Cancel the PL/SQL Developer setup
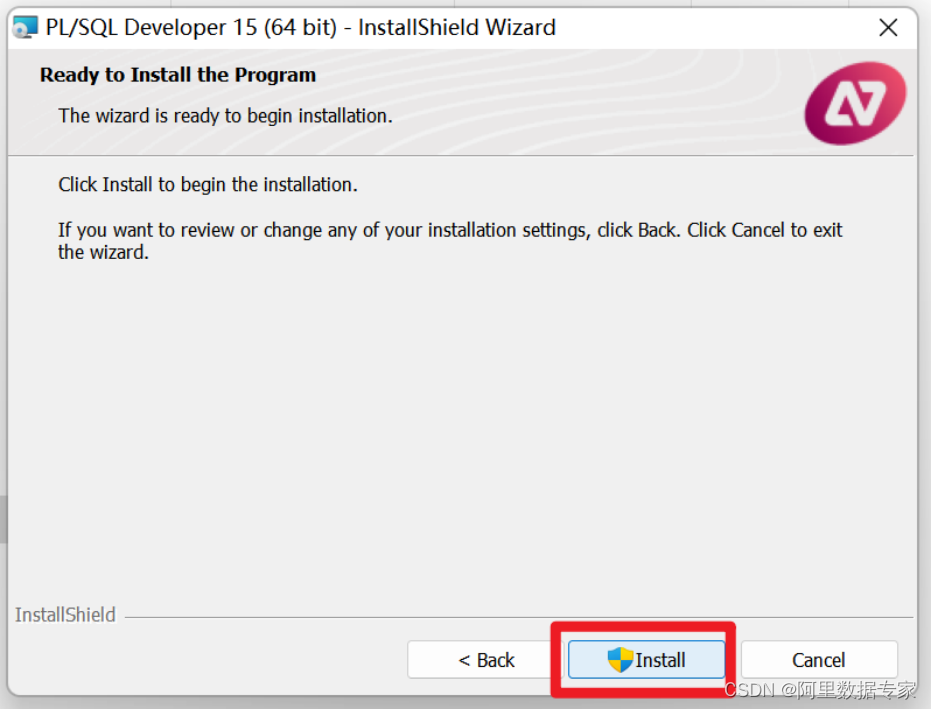 (x=819, y=660)
